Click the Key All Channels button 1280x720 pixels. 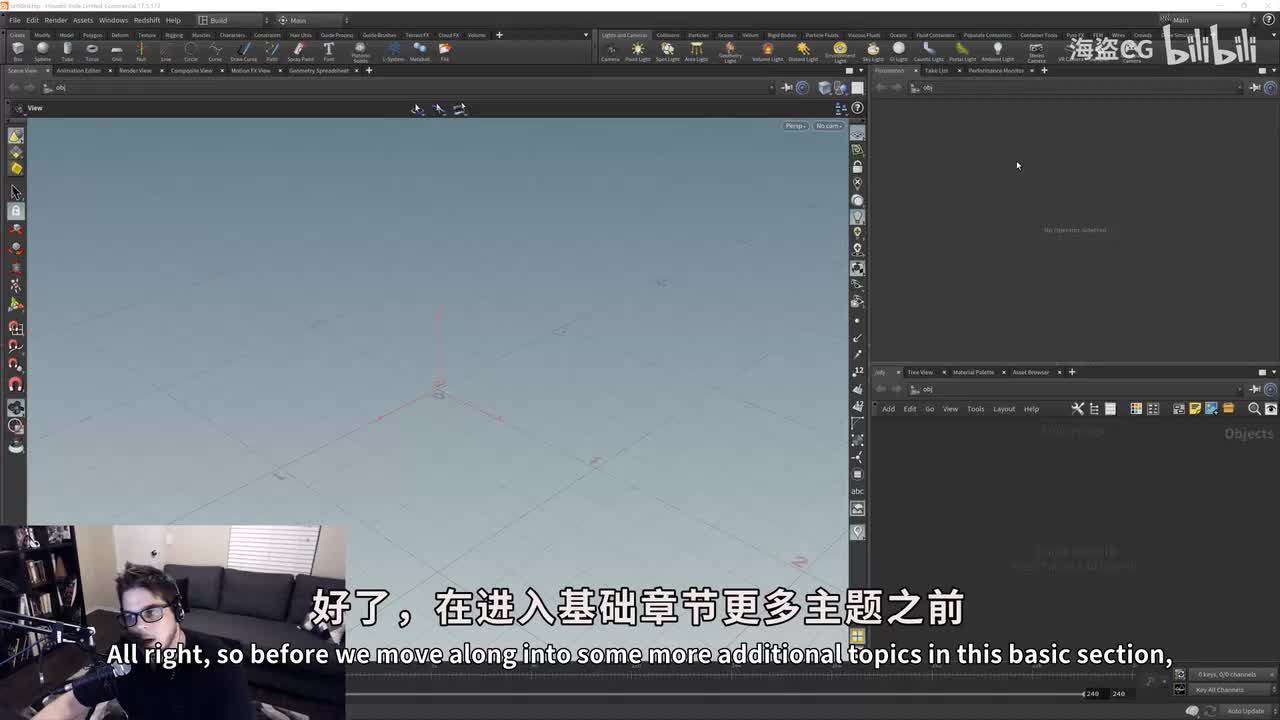coord(1219,690)
